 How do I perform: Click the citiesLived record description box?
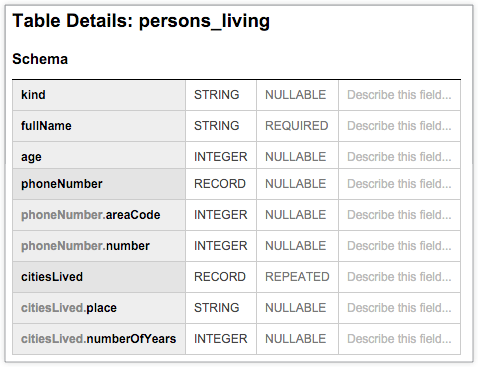(399, 277)
